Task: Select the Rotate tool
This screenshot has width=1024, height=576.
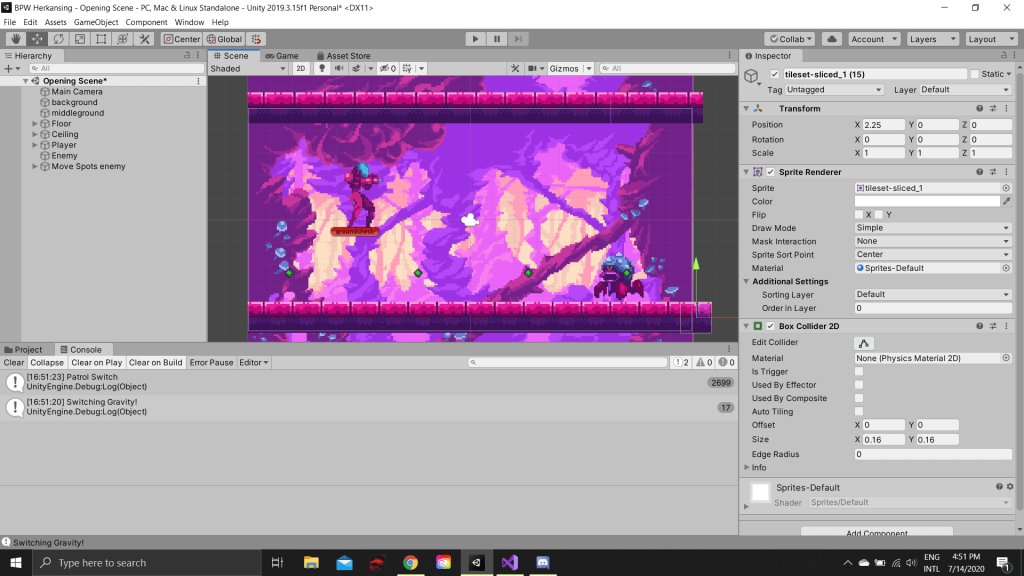Action: [58, 39]
